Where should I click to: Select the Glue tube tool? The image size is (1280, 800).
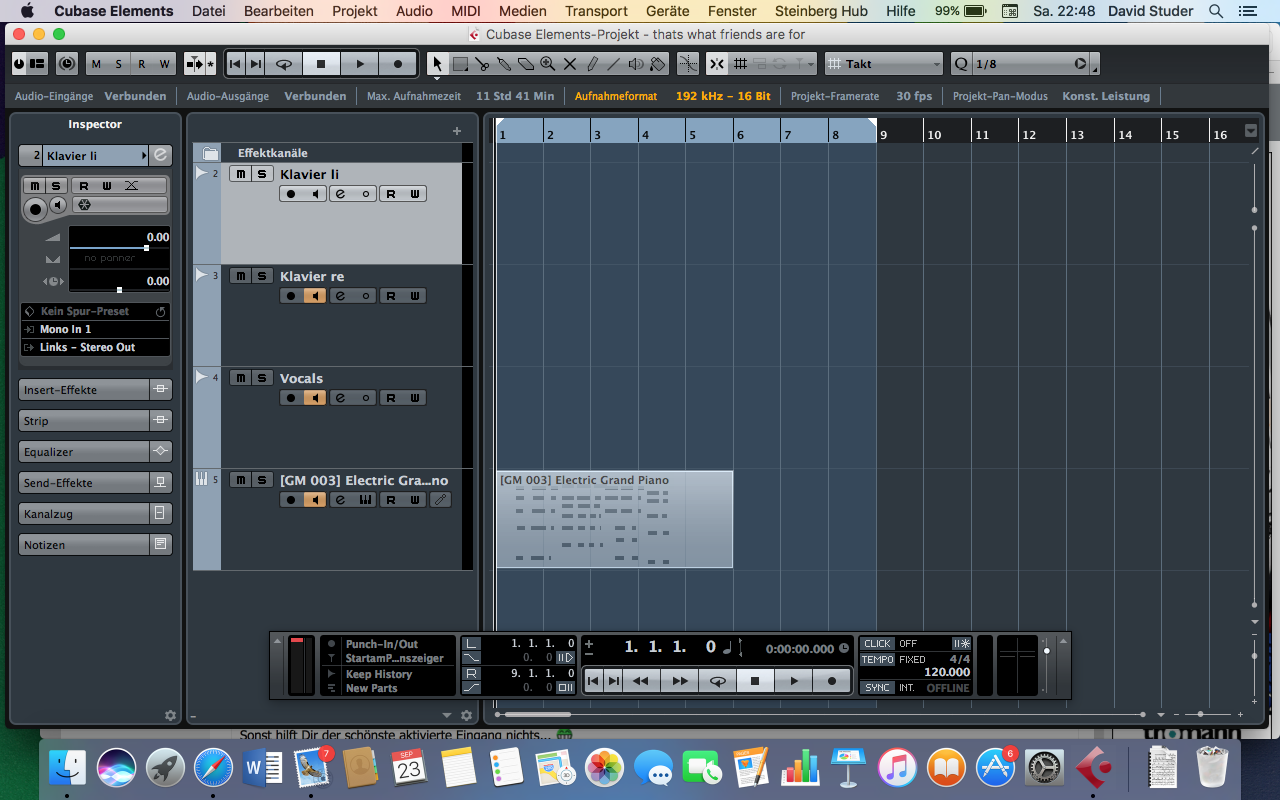[x=504, y=64]
